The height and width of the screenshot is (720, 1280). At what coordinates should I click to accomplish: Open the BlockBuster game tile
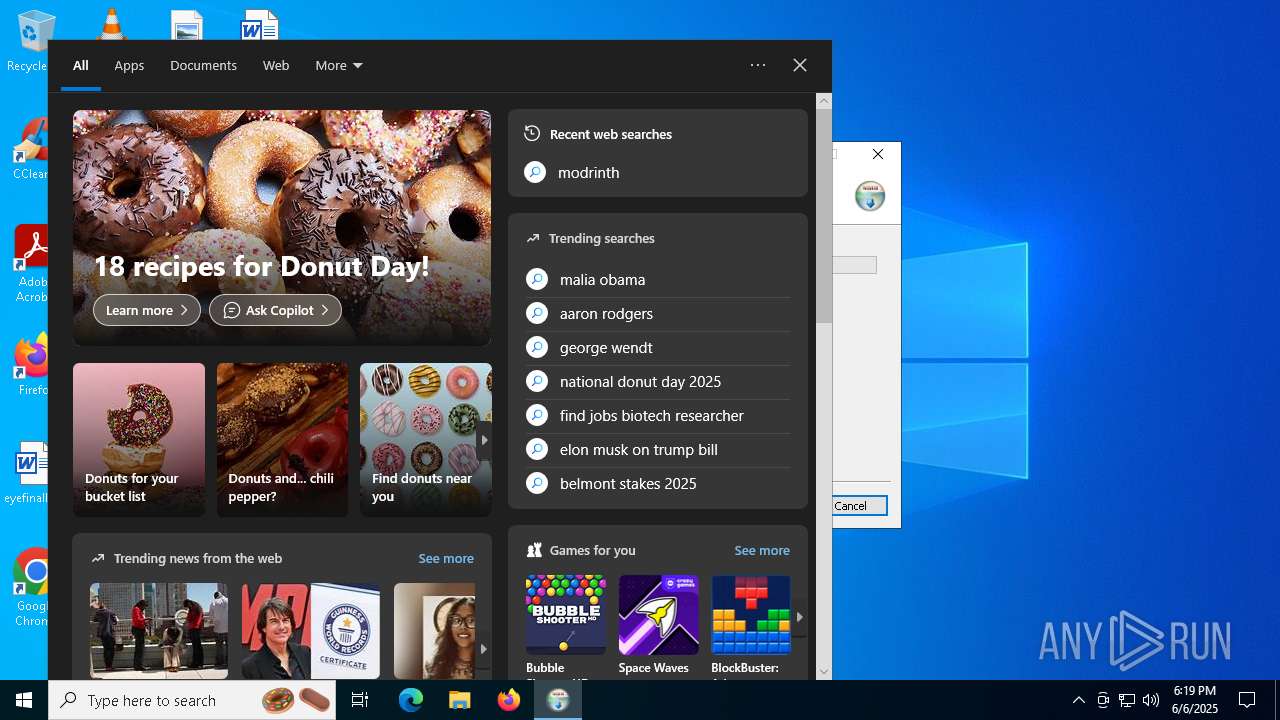tap(751, 626)
